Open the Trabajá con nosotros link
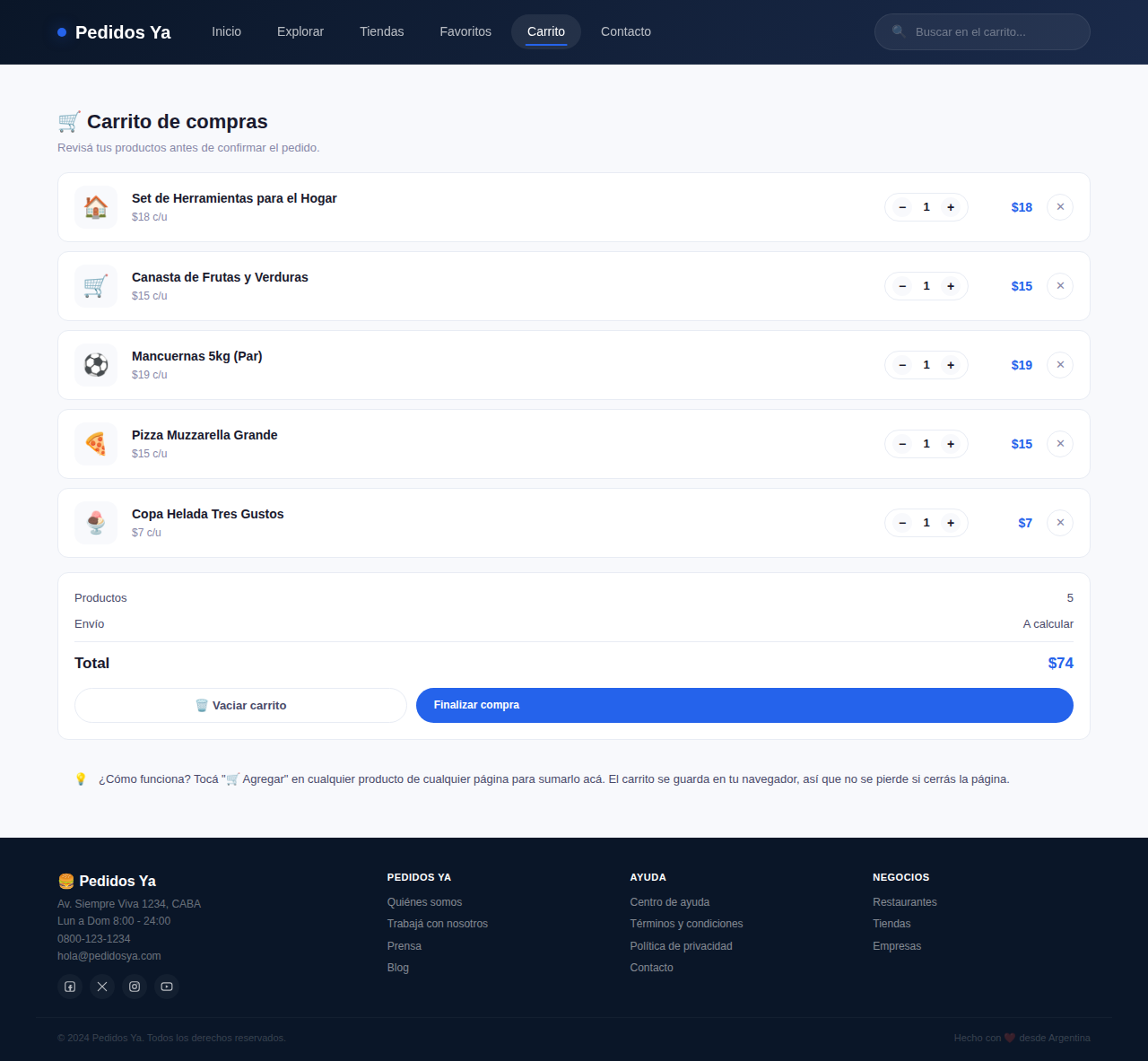 coord(438,924)
